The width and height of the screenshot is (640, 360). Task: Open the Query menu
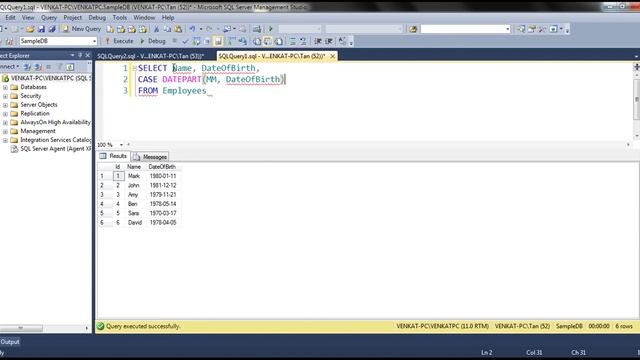tap(49, 18)
